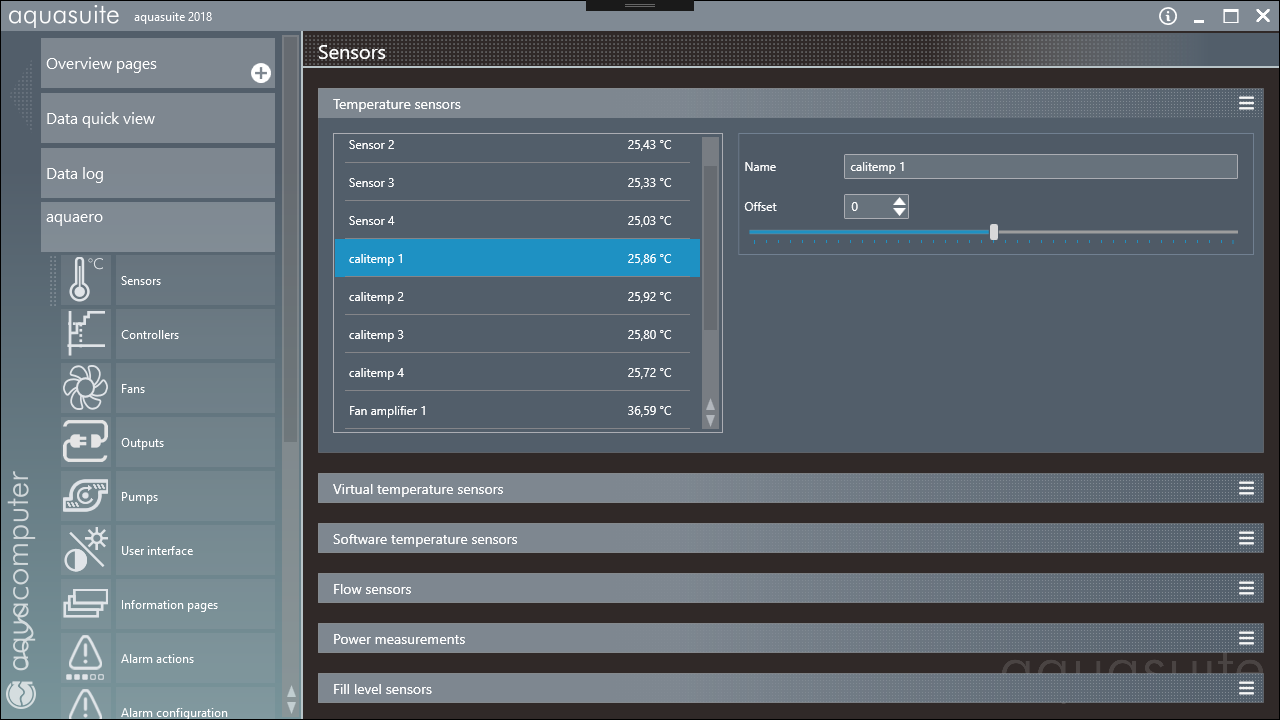Image resolution: width=1280 pixels, height=720 pixels.
Task: Open the Alarm actions warning icon
Action: click(x=86, y=658)
